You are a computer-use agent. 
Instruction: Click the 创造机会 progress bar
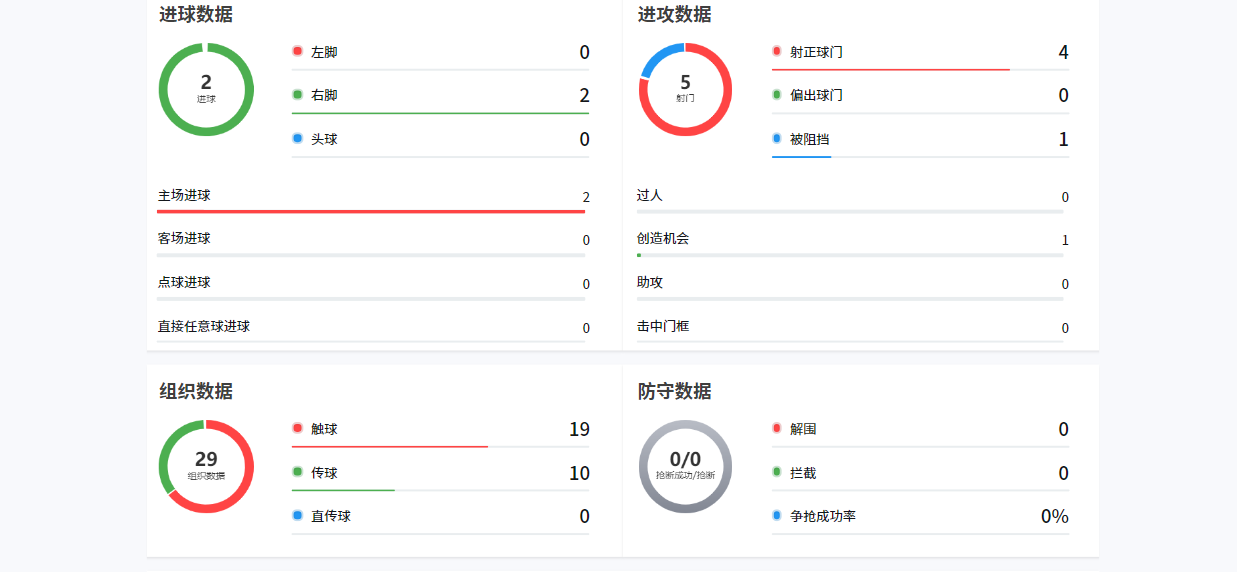point(850,255)
